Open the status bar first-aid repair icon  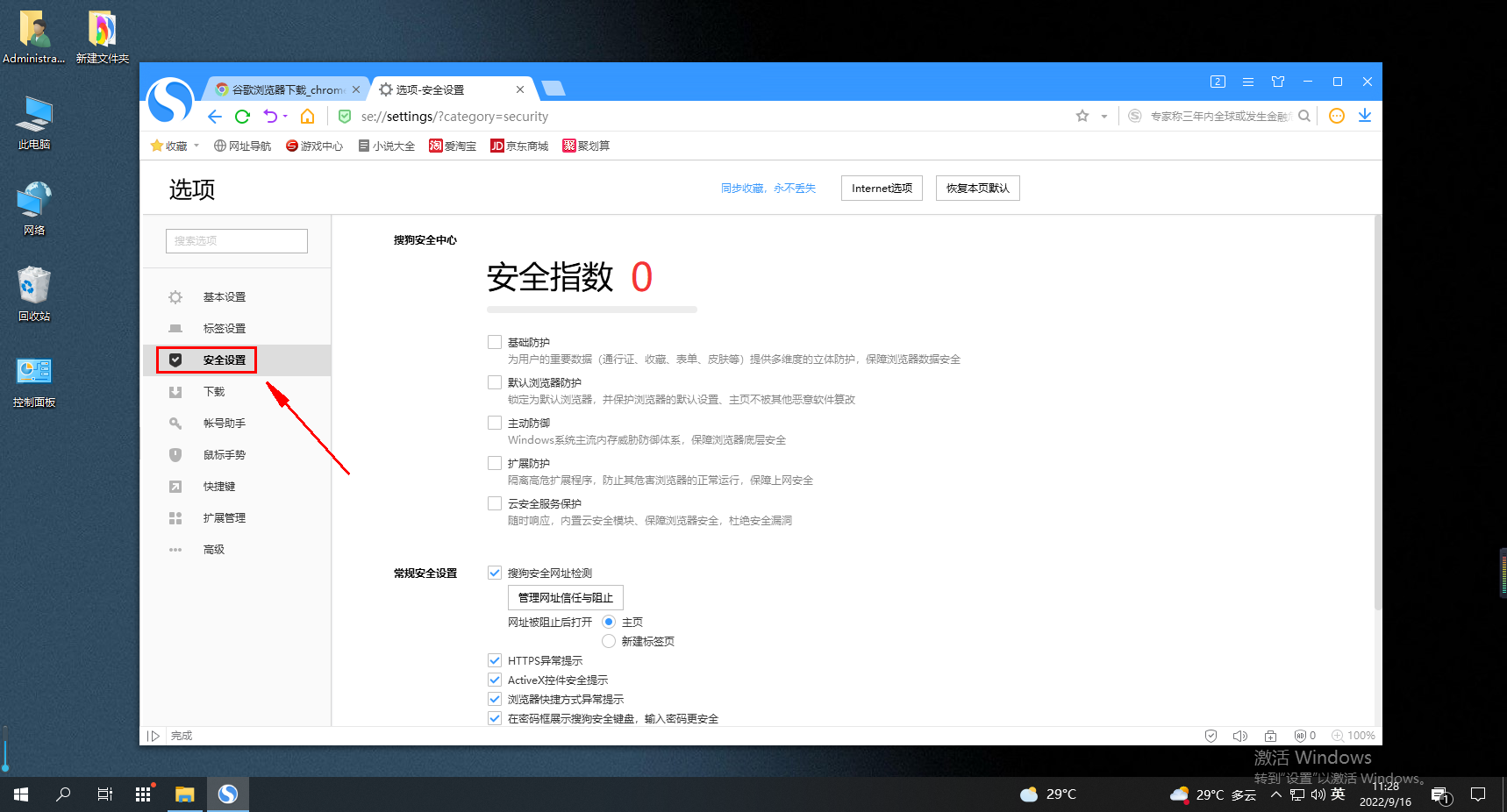pos(1270,736)
